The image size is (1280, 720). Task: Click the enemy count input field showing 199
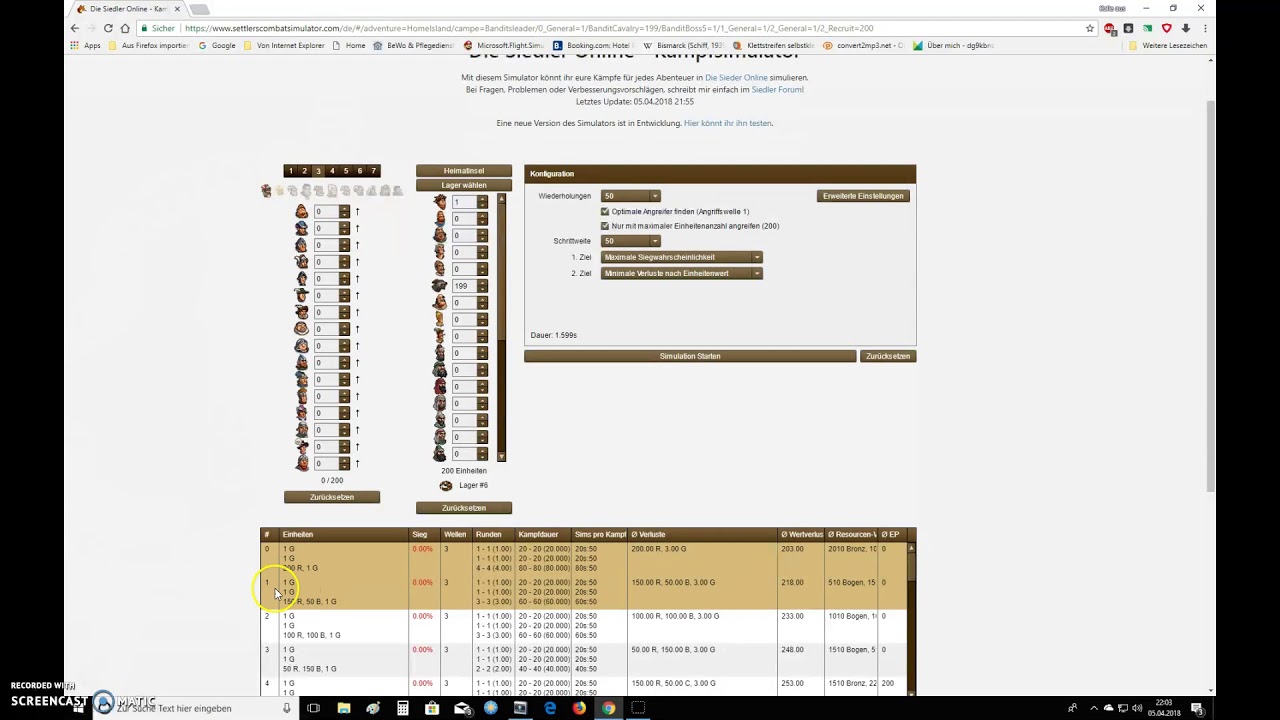click(462, 285)
